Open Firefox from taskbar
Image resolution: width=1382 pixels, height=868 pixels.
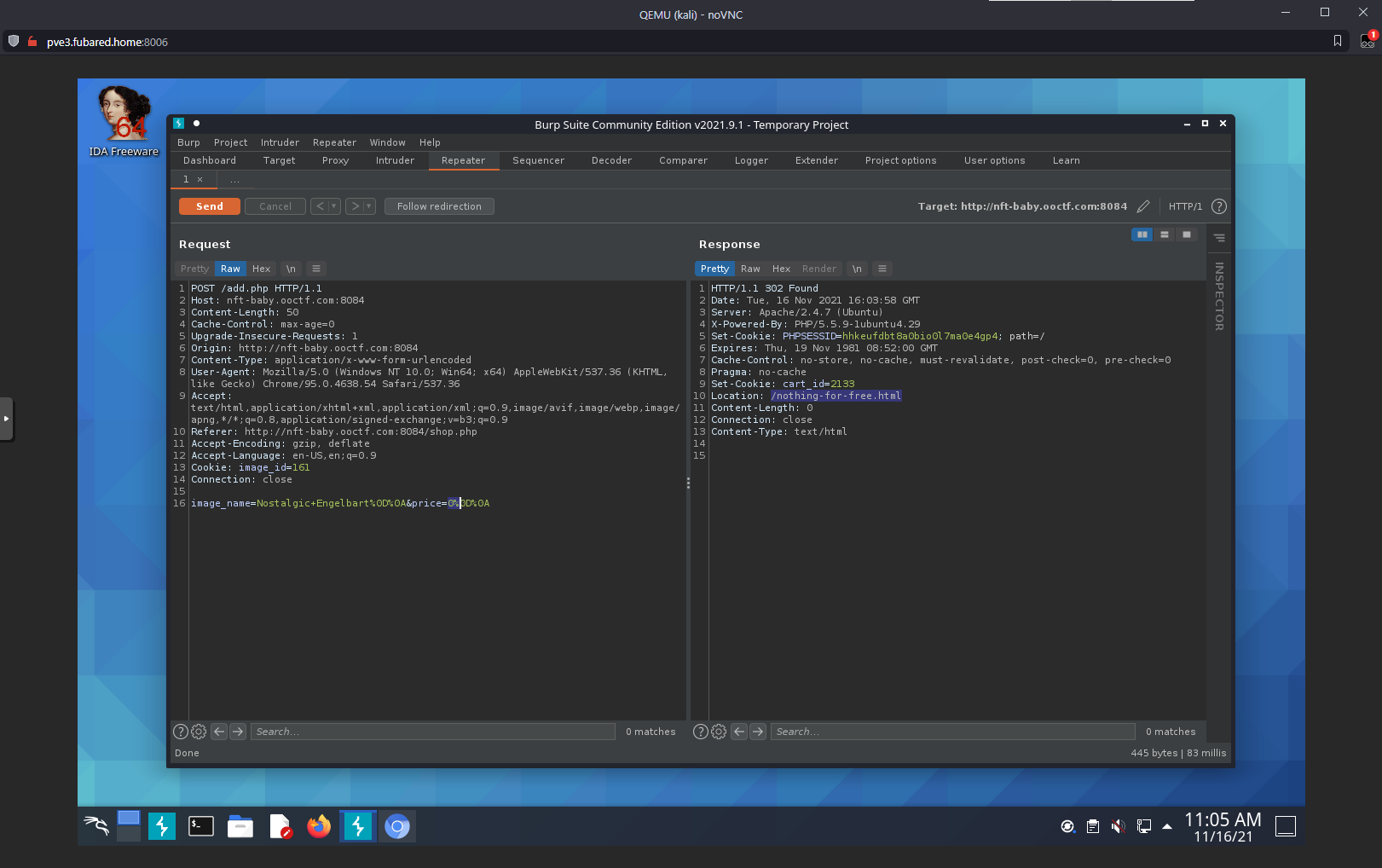tap(319, 825)
